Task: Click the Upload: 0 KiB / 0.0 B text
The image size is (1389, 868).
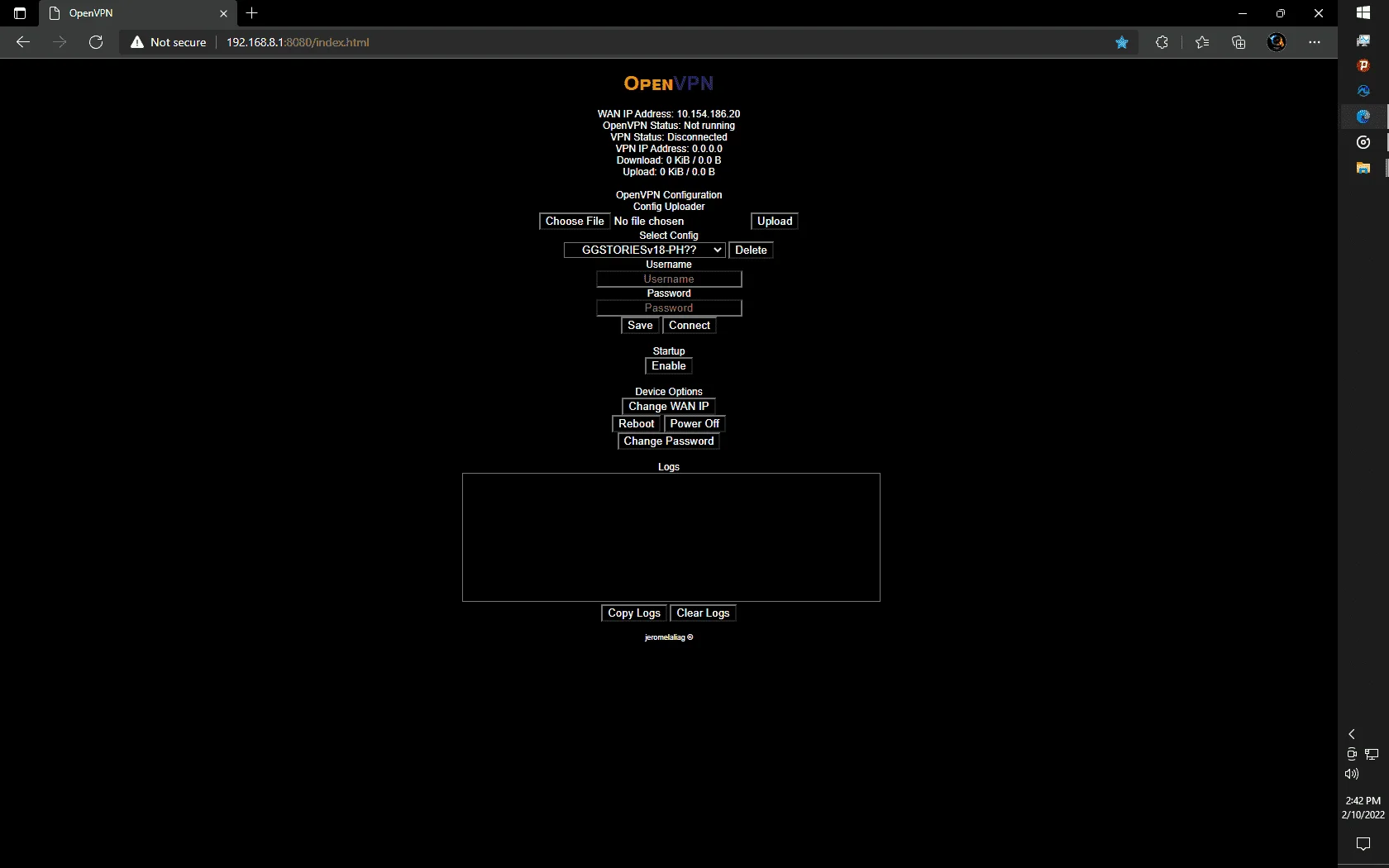Action: tap(669, 172)
